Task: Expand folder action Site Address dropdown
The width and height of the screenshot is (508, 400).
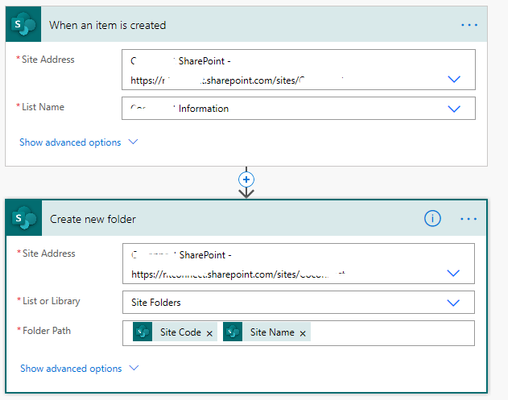Action: click(x=453, y=273)
